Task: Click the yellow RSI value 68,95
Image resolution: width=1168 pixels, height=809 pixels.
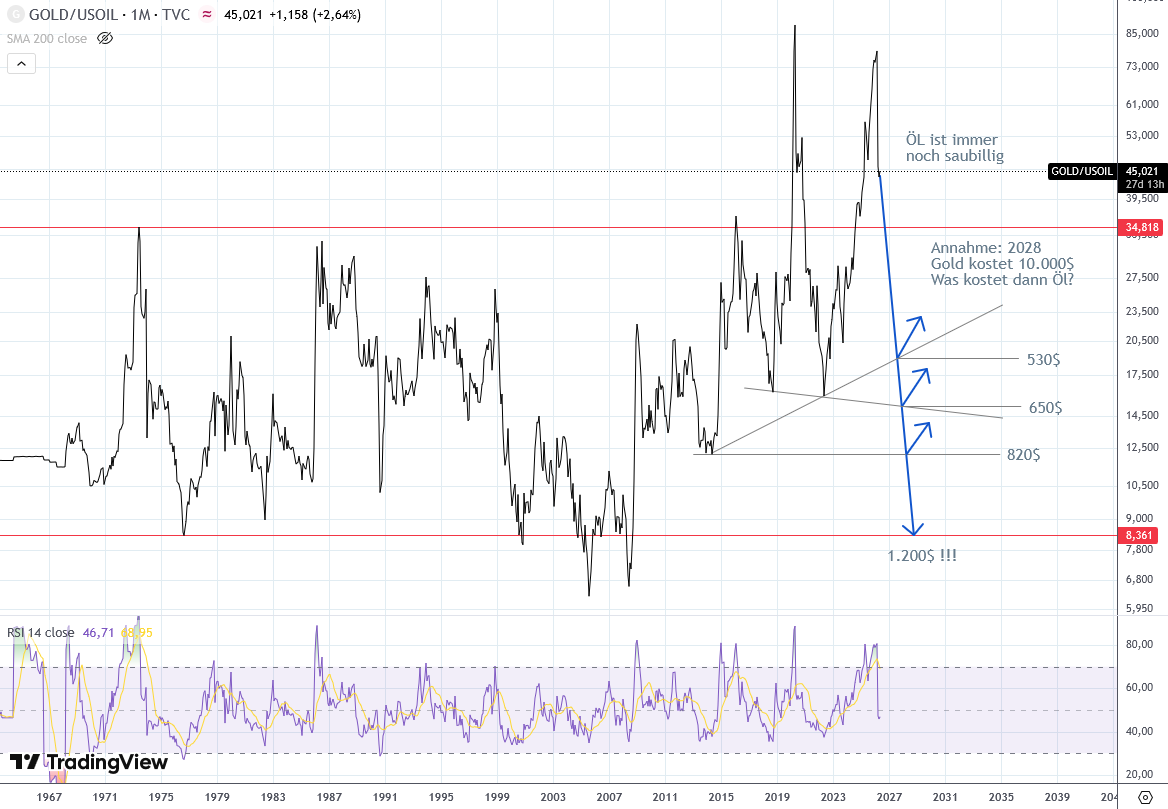Action: click(137, 632)
